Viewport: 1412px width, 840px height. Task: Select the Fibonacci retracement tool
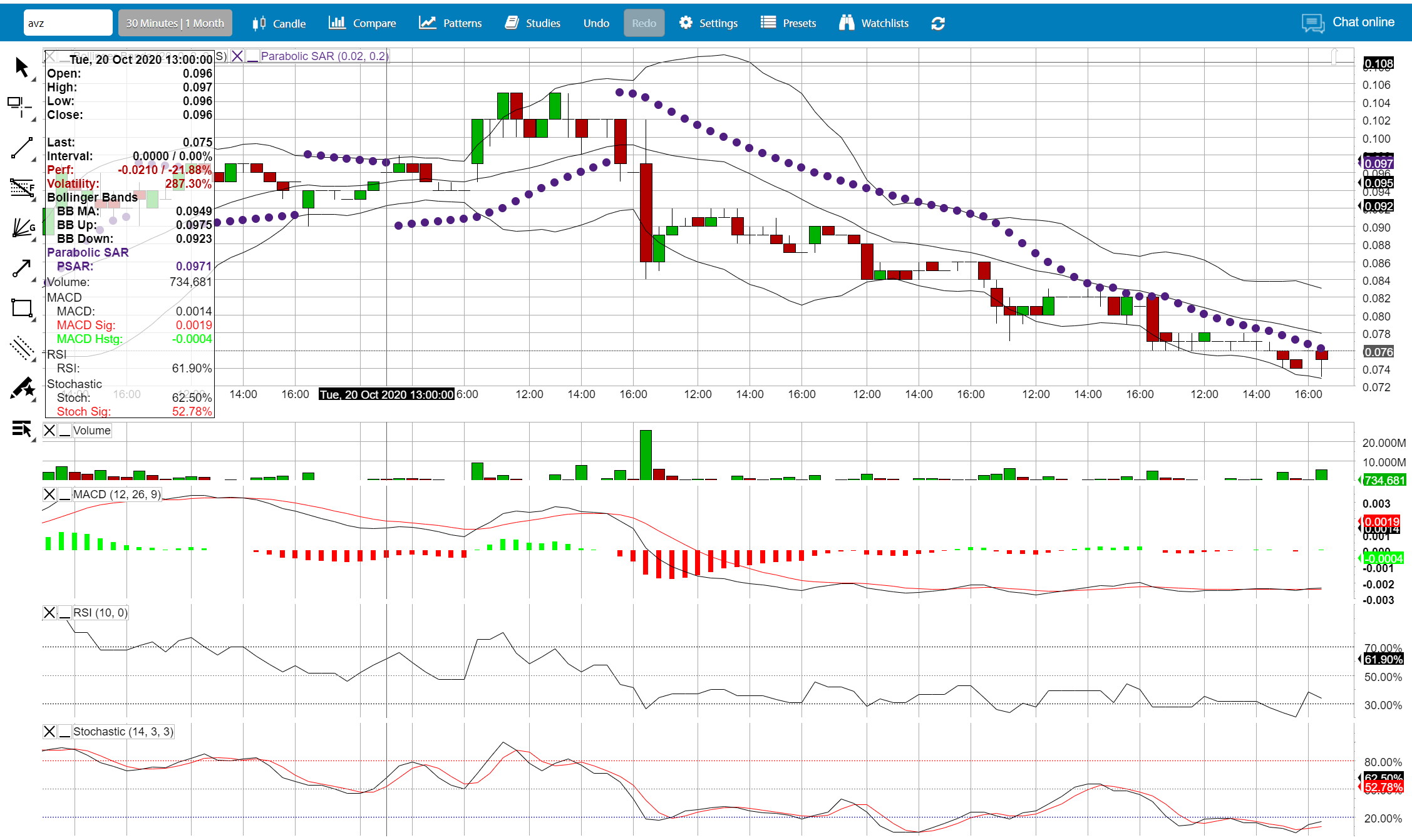[x=22, y=188]
